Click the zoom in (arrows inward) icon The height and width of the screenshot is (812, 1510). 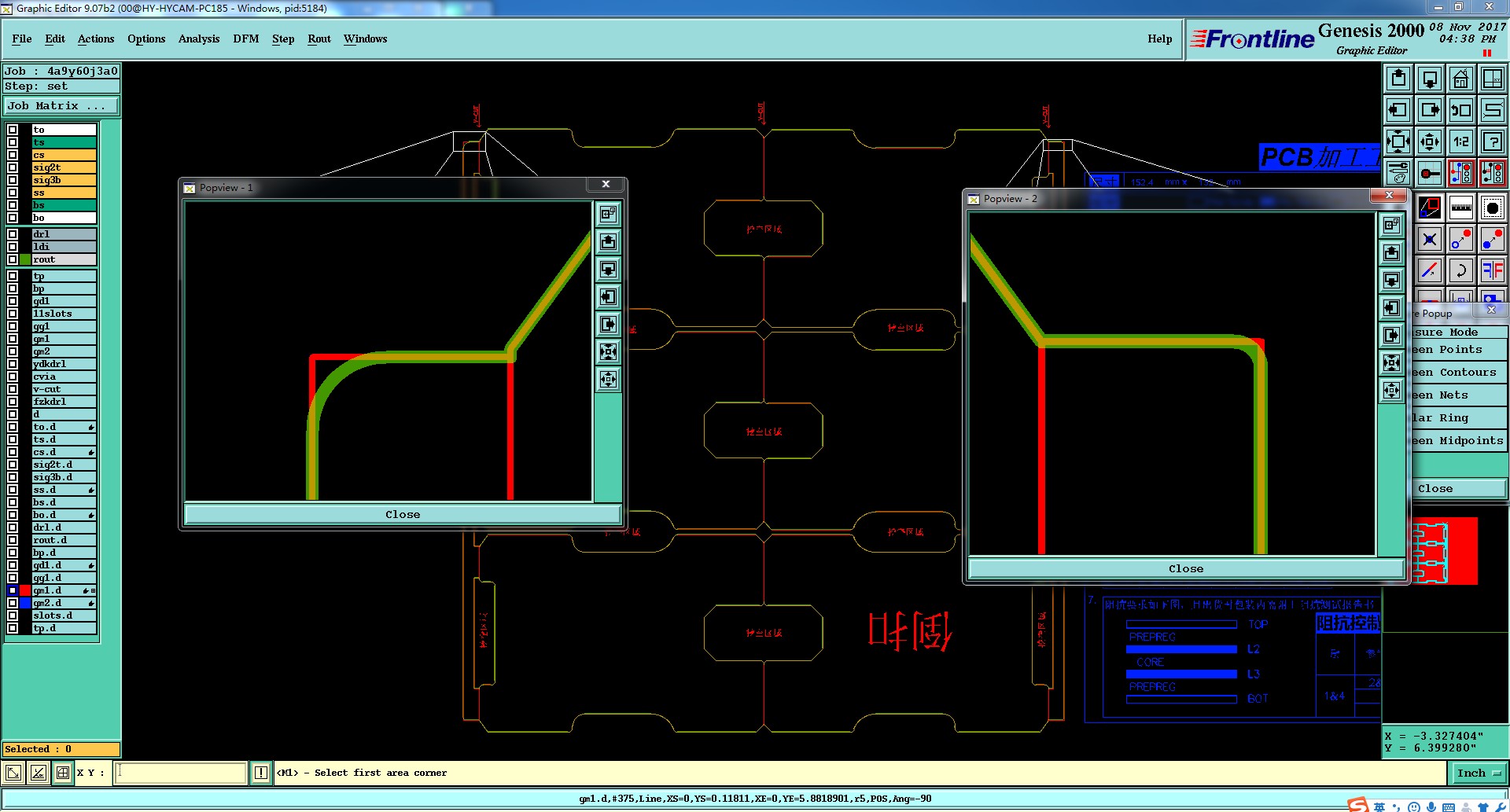pyautogui.click(x=1398, y=141)
